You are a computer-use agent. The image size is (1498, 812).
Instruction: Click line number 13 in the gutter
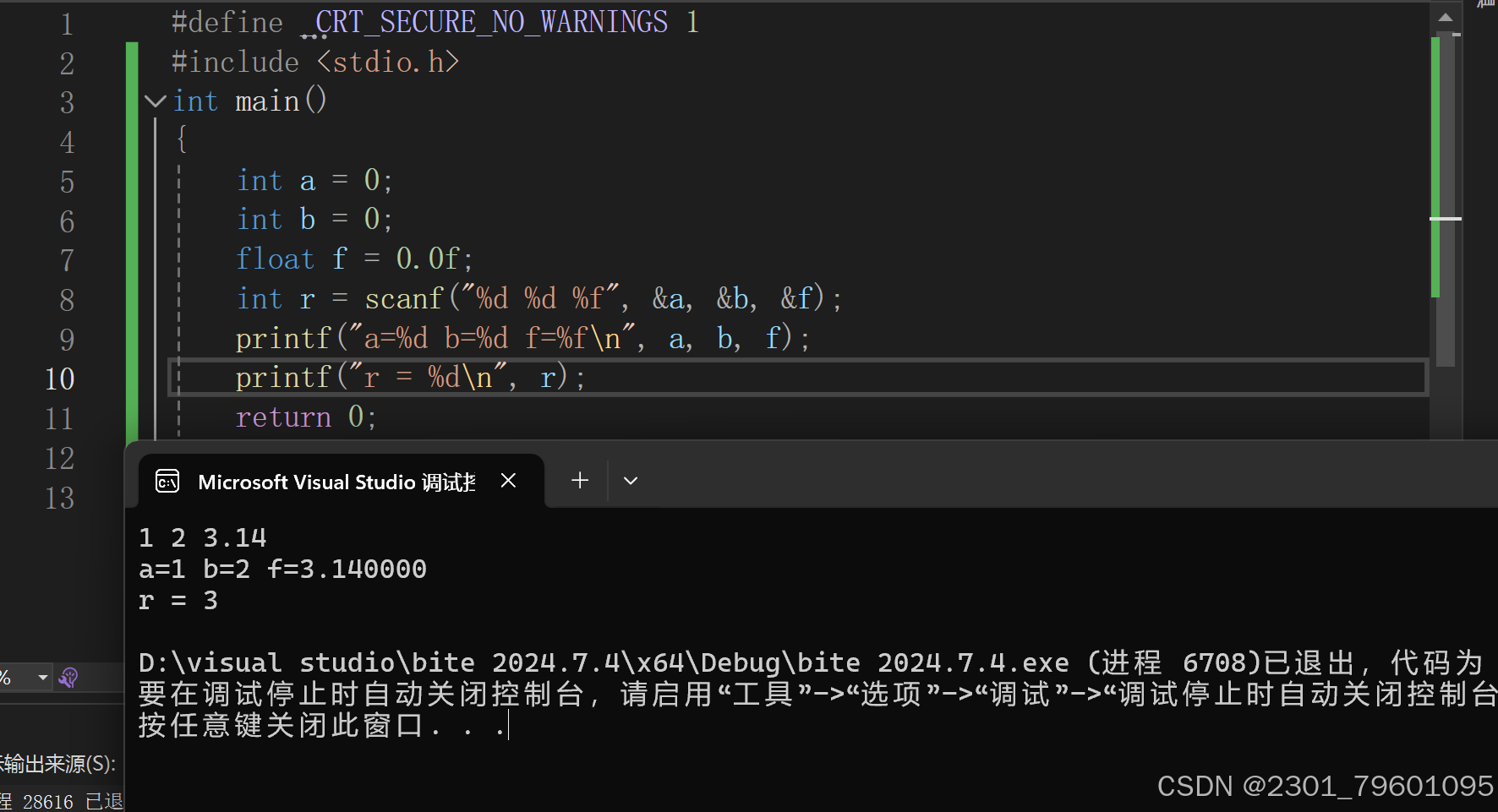60,498
